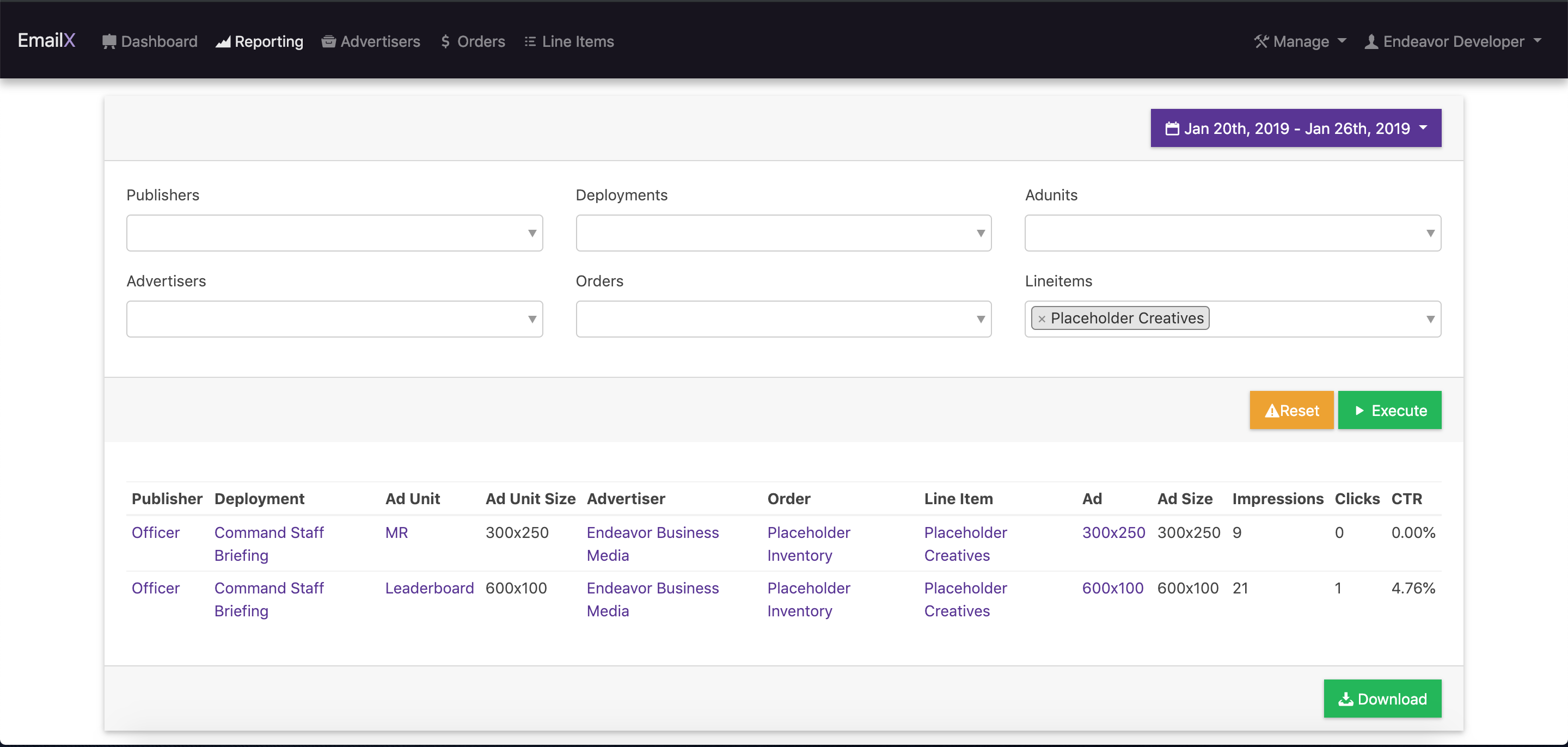The width and height of the screenshot is (1568, 747).
Task: Expand the Publishers dropdown
Action: click(x=334, y=233)
